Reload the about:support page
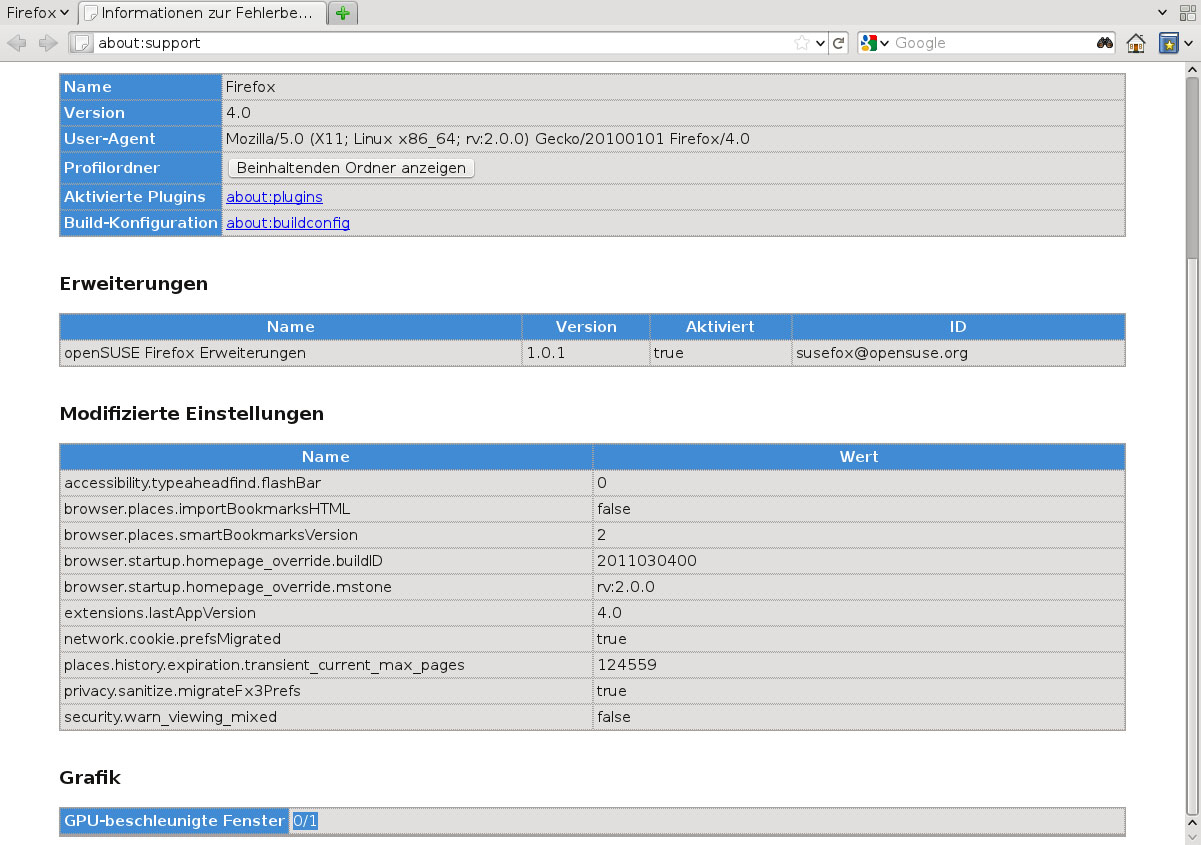 tap(839, 43)
